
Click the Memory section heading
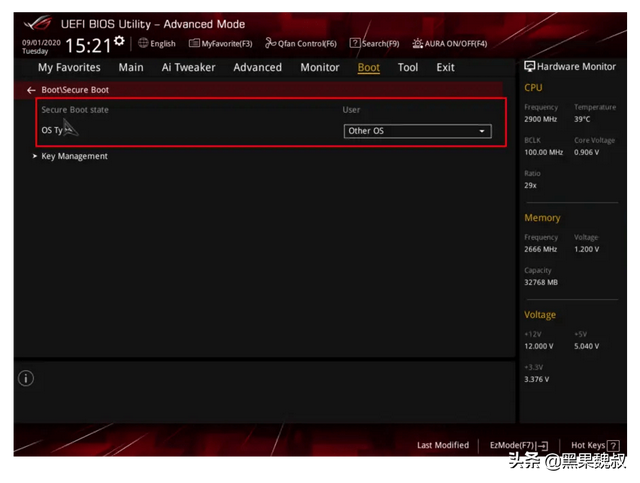[542, 218]
